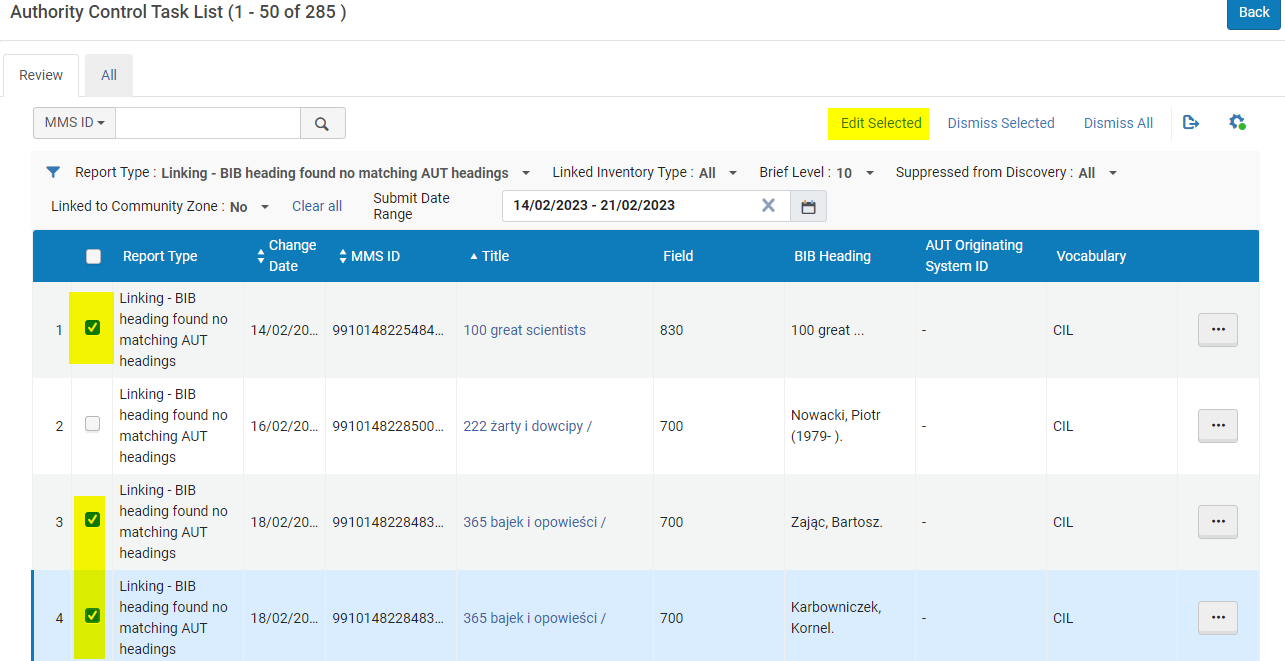Open row actions for Nowacki, Piotr row
The height and width of the screenshot is (661, 1285).
point(1218,425)
